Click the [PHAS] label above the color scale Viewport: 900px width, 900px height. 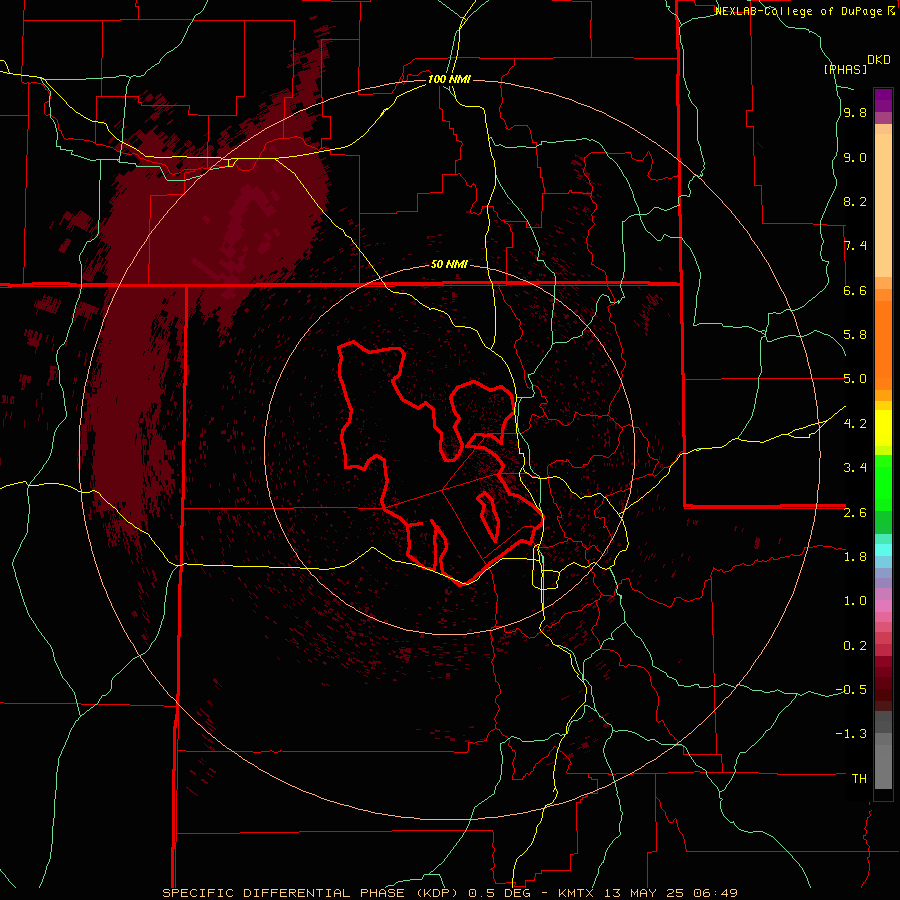[x=845, y=69]
